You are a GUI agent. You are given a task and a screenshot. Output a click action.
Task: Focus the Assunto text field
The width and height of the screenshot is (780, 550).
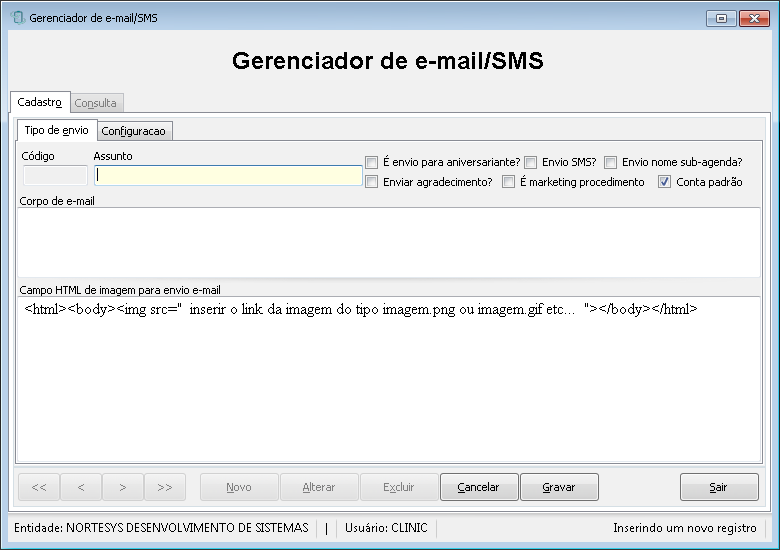click(228, 175)
